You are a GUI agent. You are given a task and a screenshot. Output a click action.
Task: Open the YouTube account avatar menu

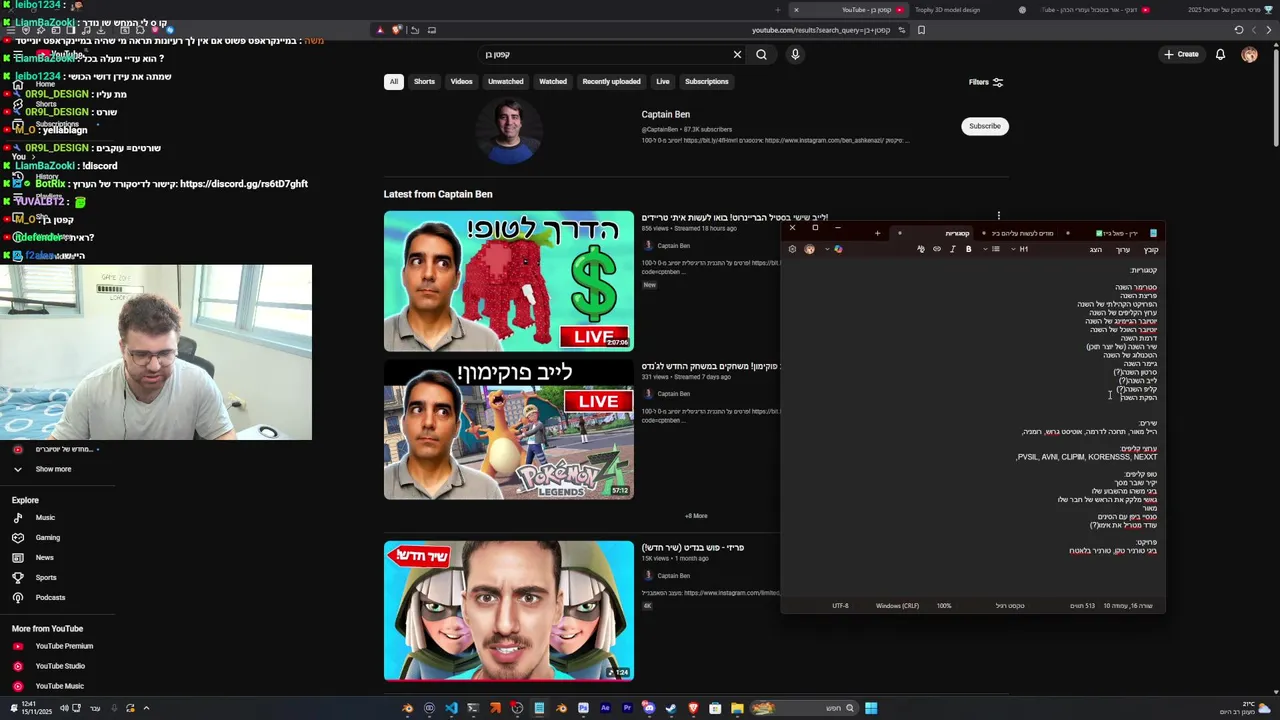[x=1249, y=54]
